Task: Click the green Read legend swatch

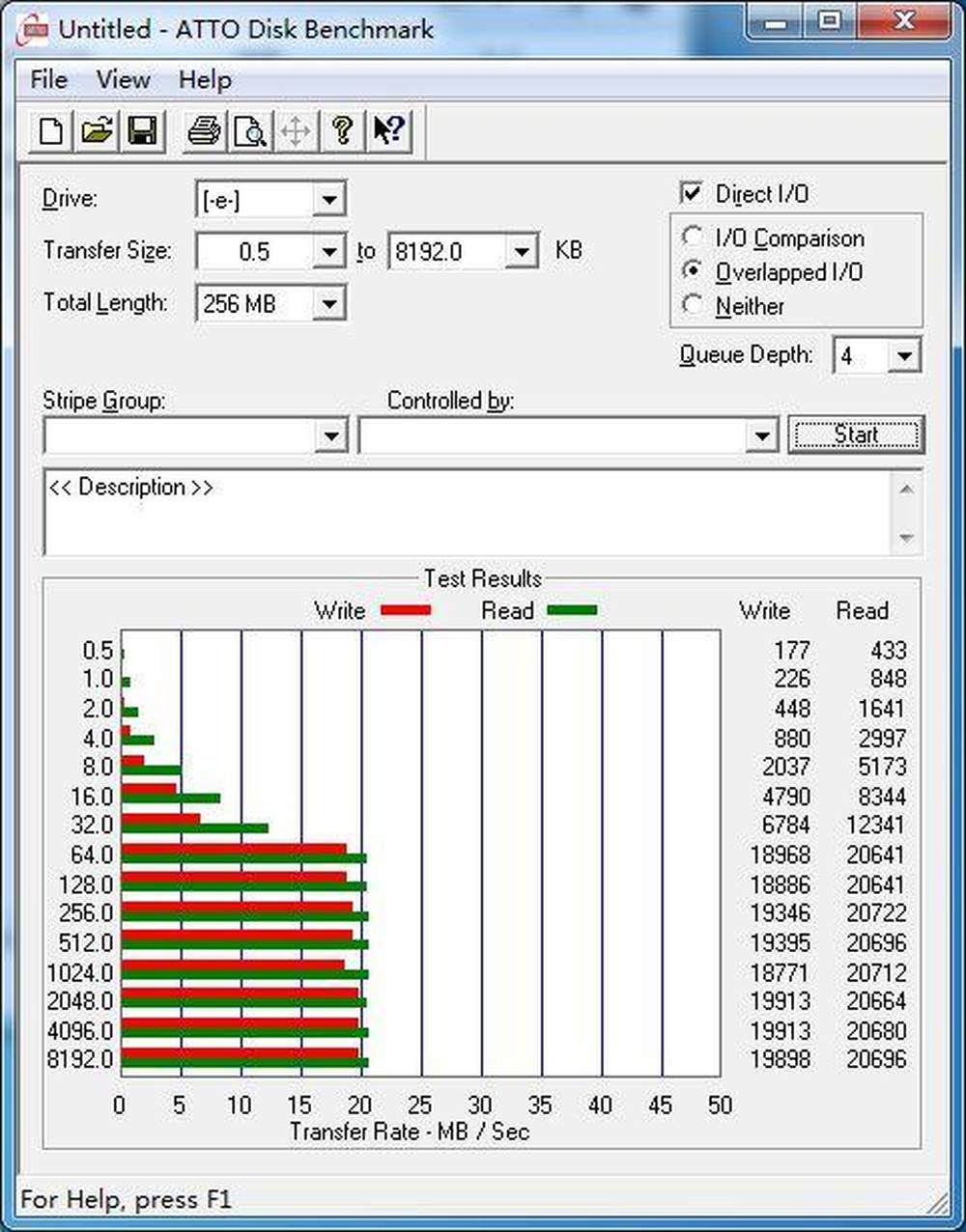Action: coord(572,610)
